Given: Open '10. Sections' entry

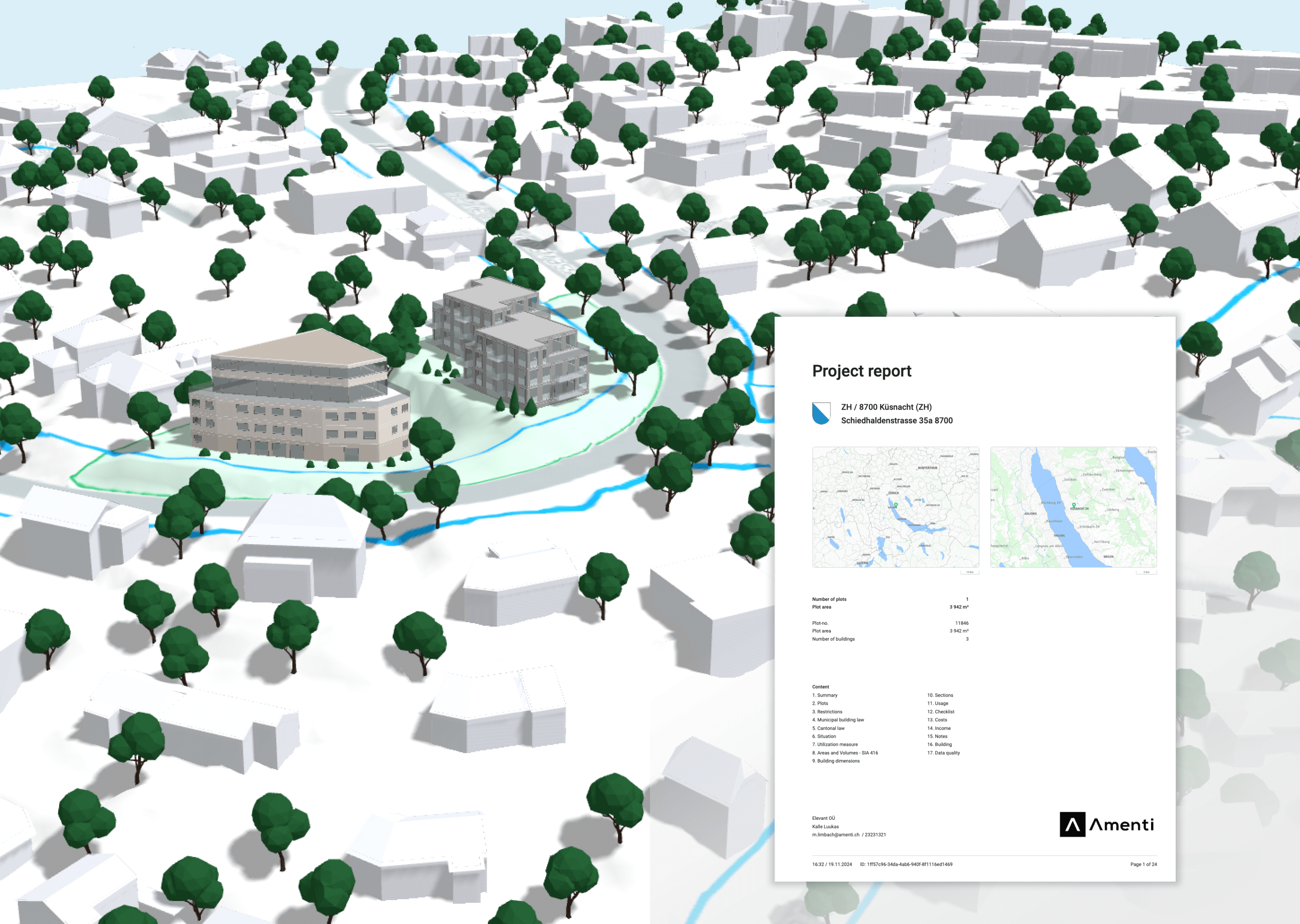Looking at the screenshot, I should point(940,695).
